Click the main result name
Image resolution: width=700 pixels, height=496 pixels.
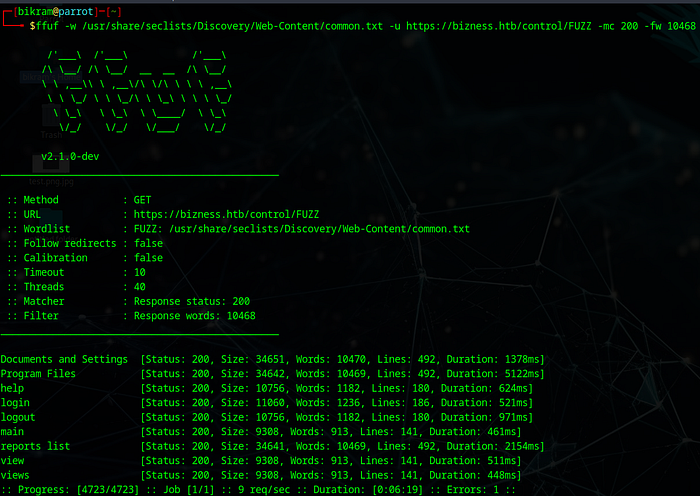(12, 432)
